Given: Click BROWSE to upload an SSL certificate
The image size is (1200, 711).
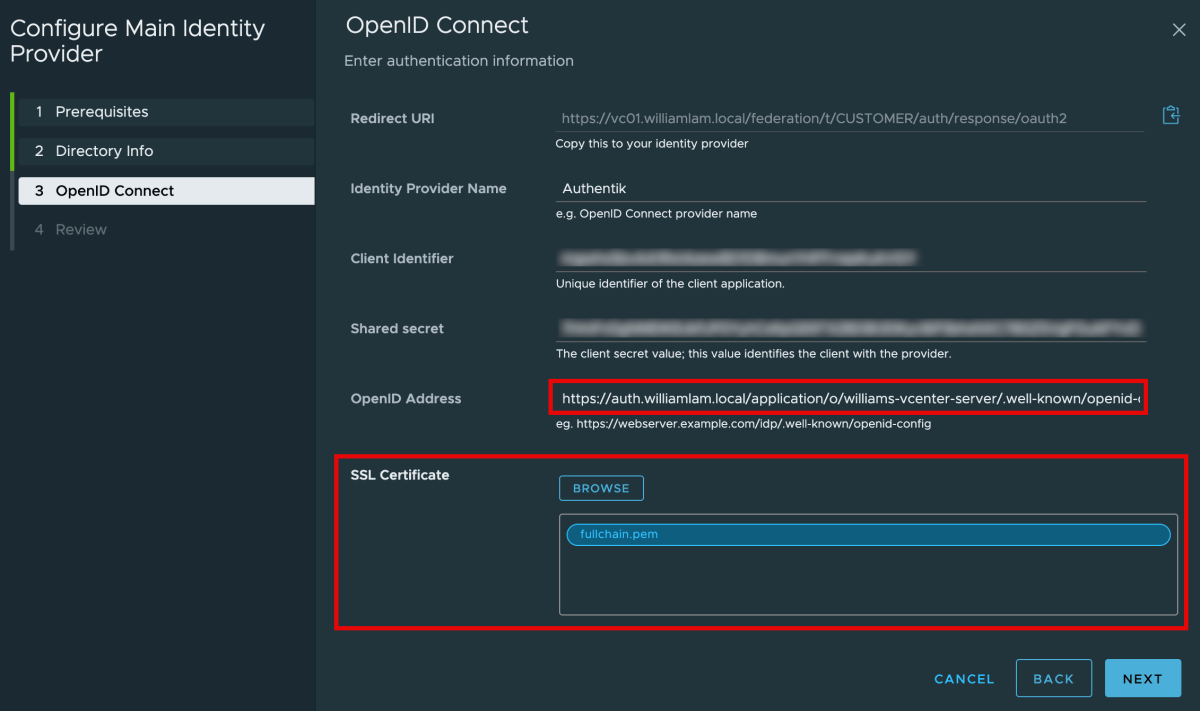Looking at the screenshot, I should [x=601, y=488].
